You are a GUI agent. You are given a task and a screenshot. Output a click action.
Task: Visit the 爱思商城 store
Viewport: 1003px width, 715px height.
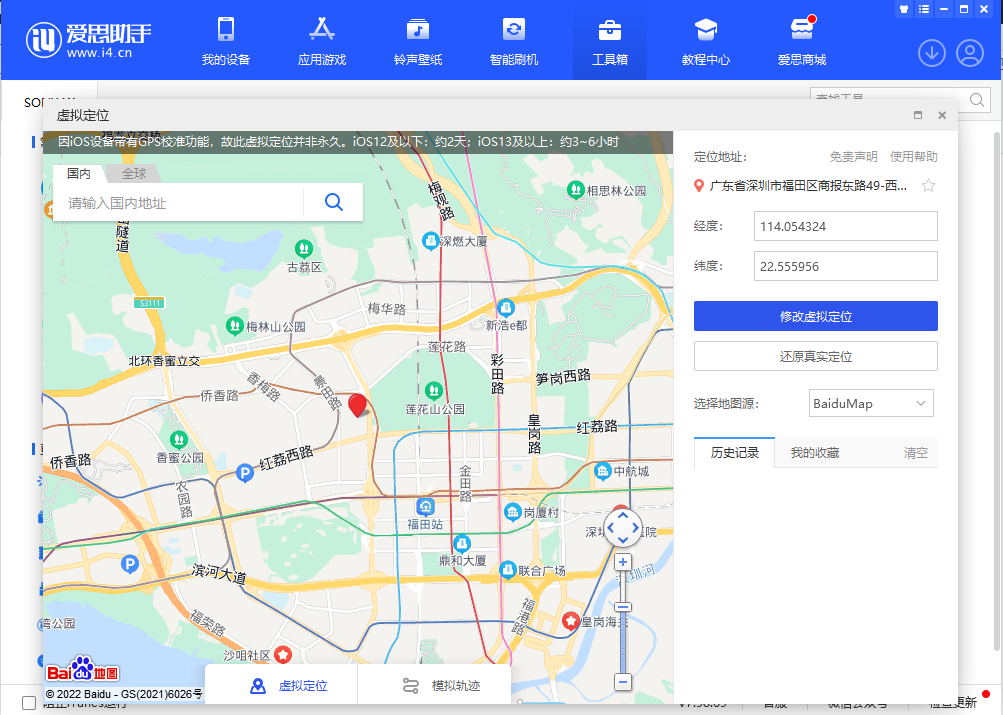point(802,41)
